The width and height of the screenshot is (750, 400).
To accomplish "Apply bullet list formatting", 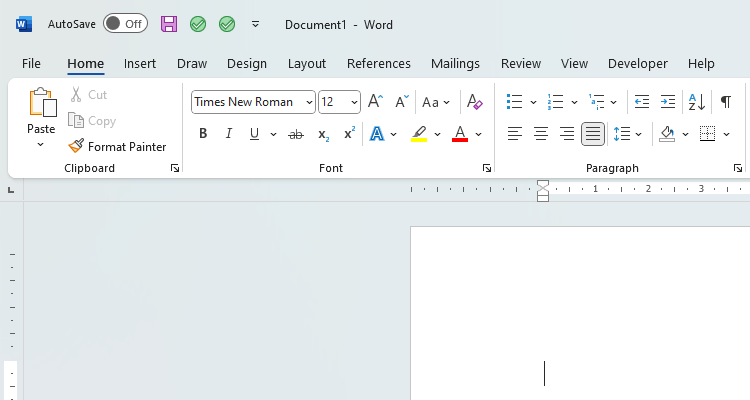I will [x=515, y=101].
